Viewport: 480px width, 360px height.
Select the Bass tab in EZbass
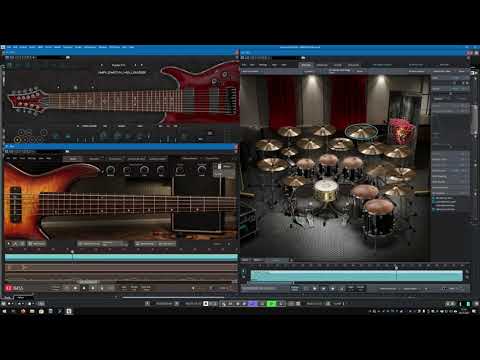coord(73,159)
